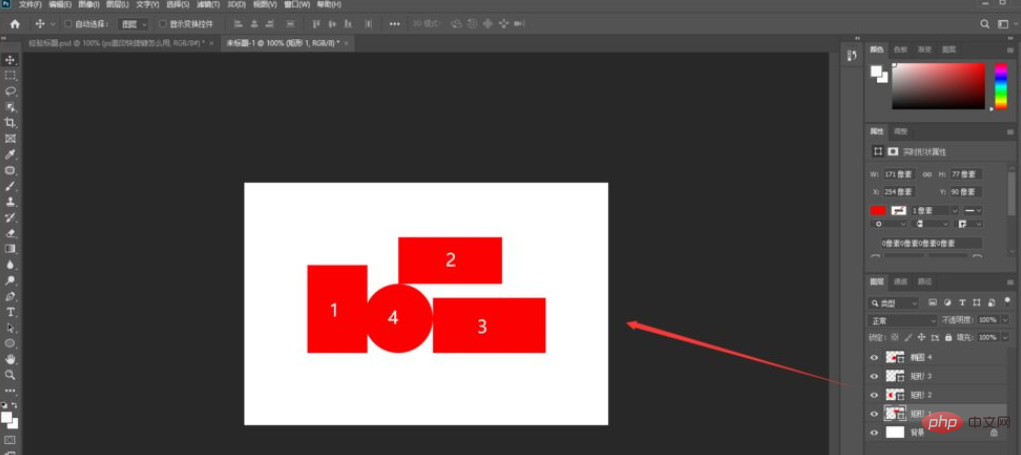This screenshot has width=1021, height=455.
Task: Open the blend mode 正常 dropdown
Action: pyautogui.click(x=902, y=320)
